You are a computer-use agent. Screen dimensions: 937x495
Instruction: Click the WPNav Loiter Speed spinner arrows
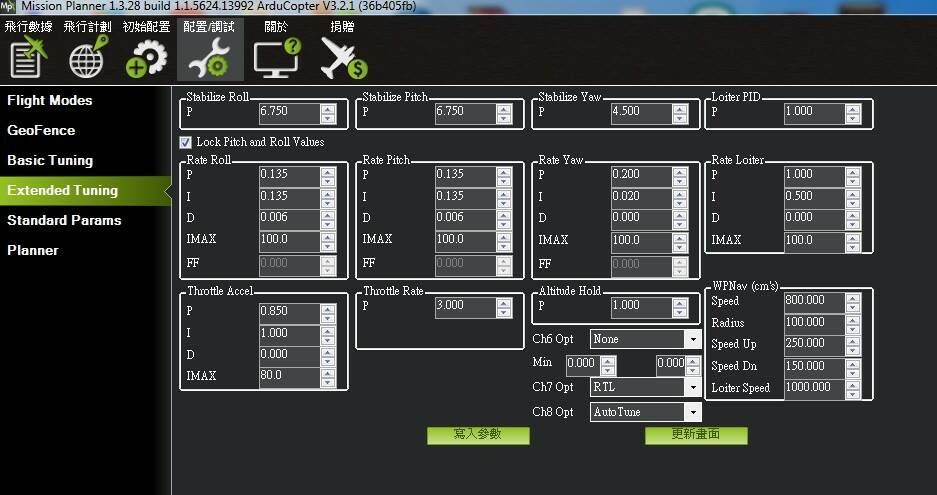tap(853, 389)
